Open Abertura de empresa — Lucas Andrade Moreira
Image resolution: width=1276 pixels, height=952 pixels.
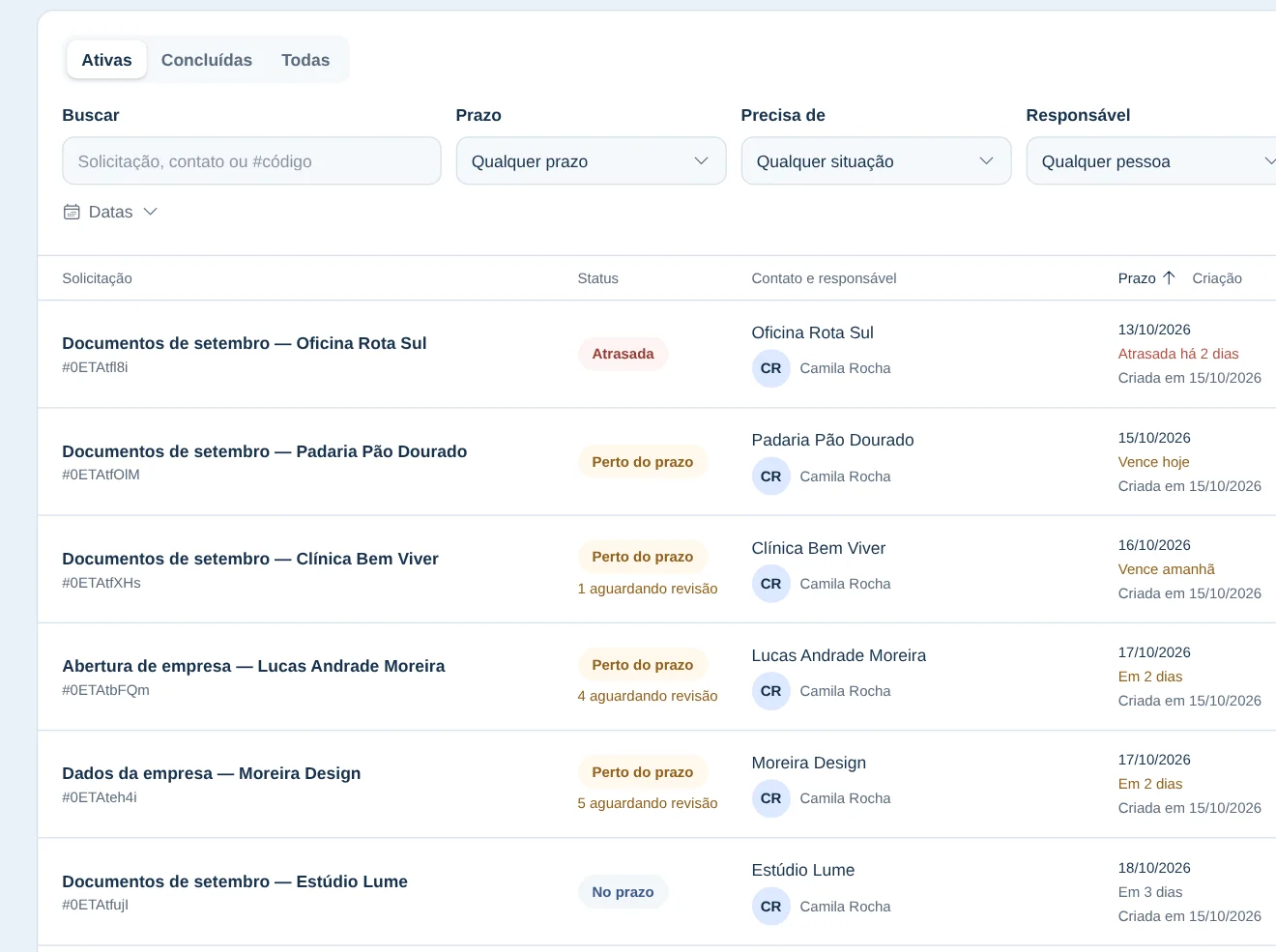pyautogui.click(x=254, y=666)
